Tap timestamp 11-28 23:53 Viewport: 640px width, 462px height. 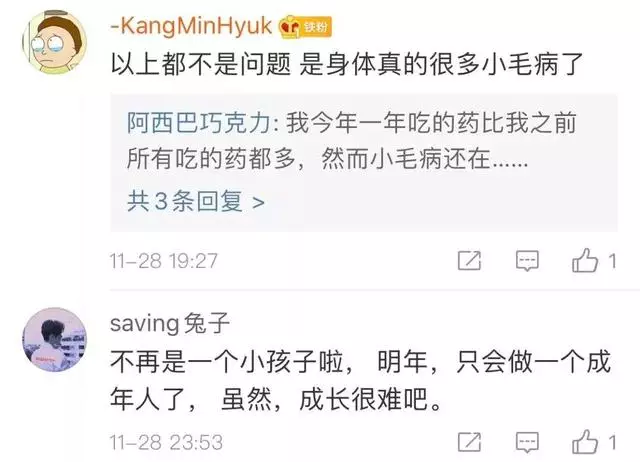pos(167,442)
